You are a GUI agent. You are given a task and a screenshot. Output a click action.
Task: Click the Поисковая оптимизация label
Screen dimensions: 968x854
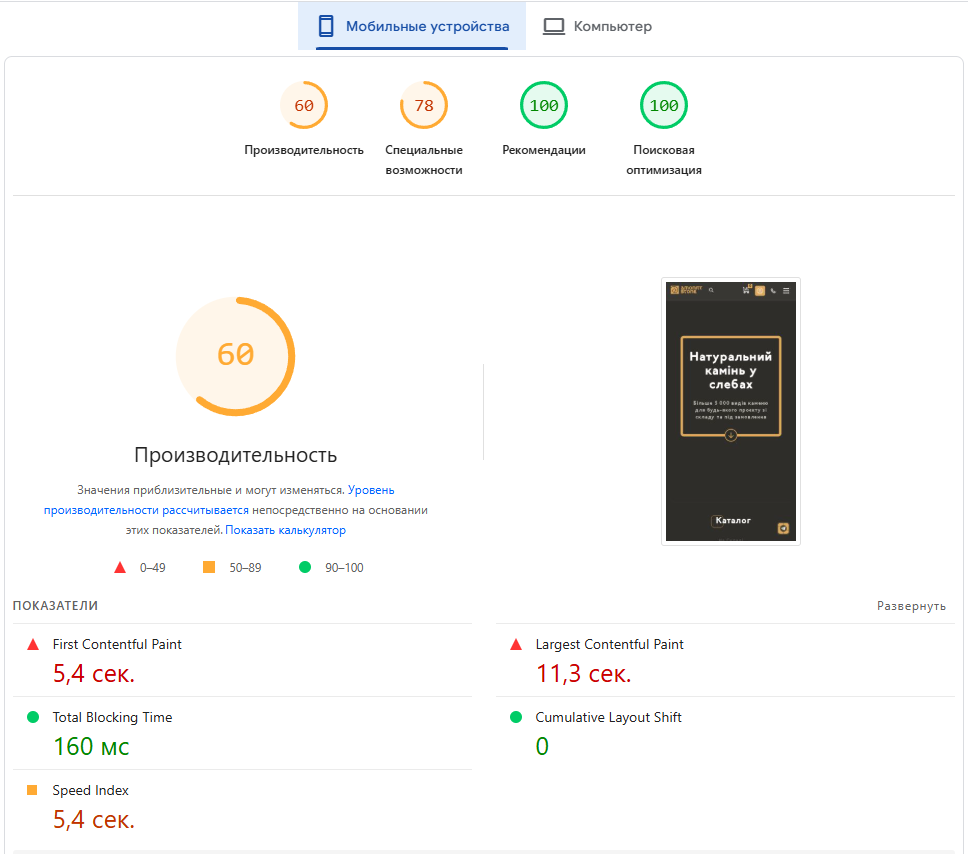[x=664, y=160]
